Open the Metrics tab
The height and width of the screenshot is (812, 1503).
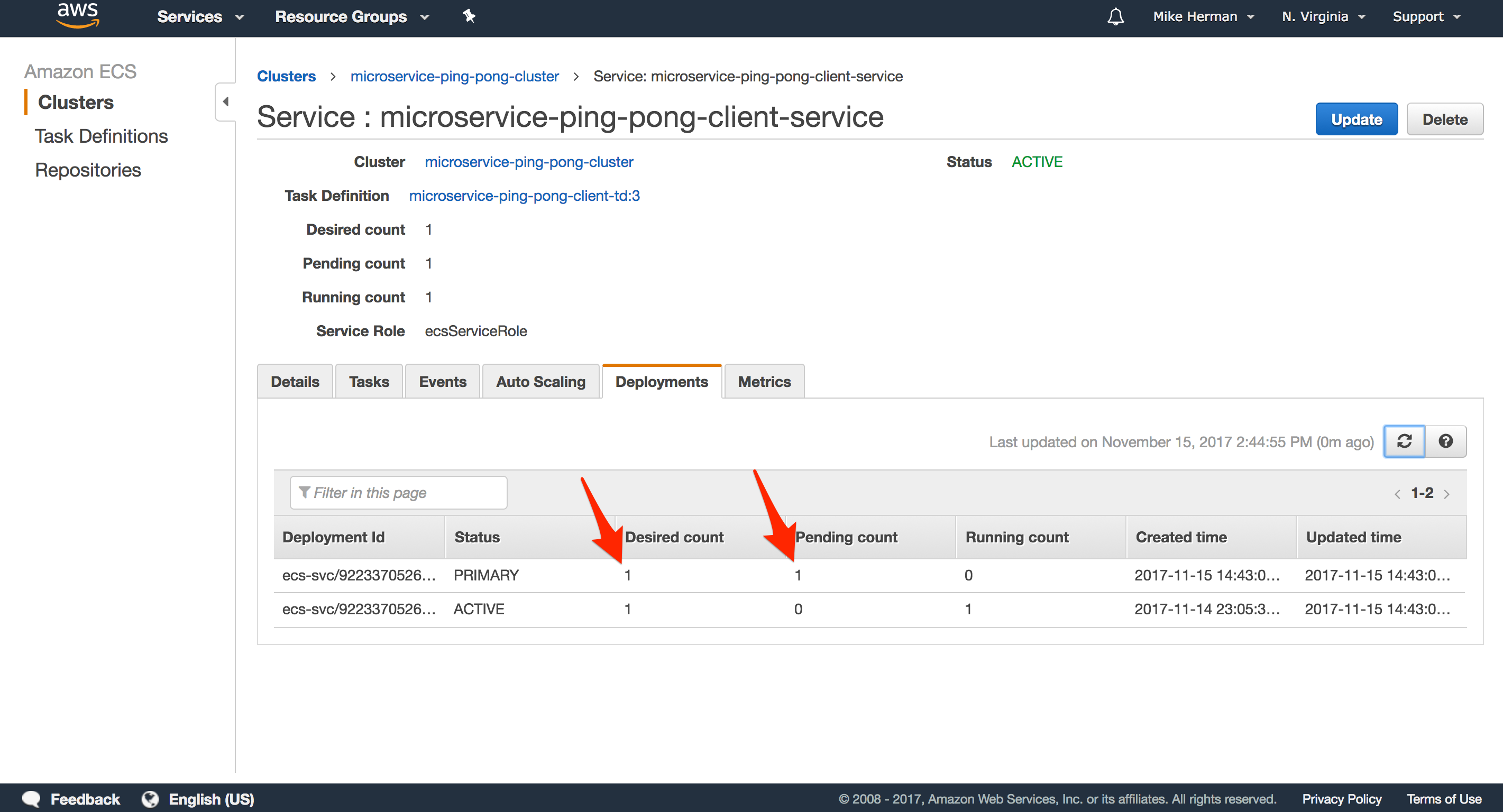(764, 382)
